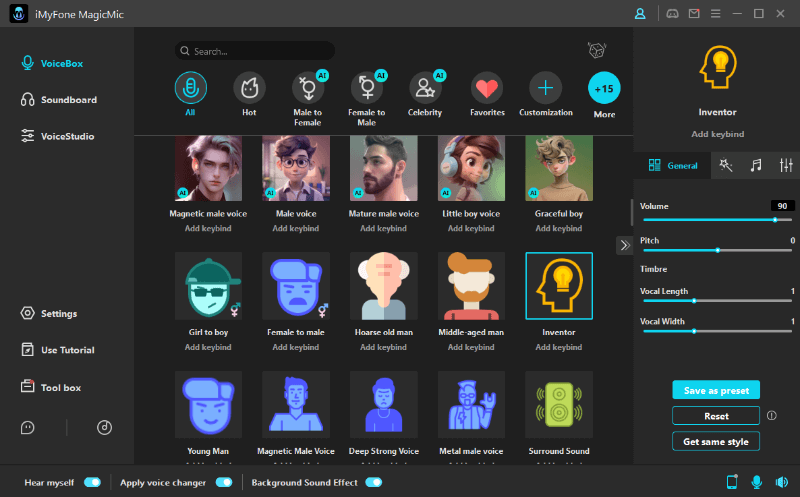Open the voice effects magic wand tab
800x497 pixels.
tap(726, 165)
